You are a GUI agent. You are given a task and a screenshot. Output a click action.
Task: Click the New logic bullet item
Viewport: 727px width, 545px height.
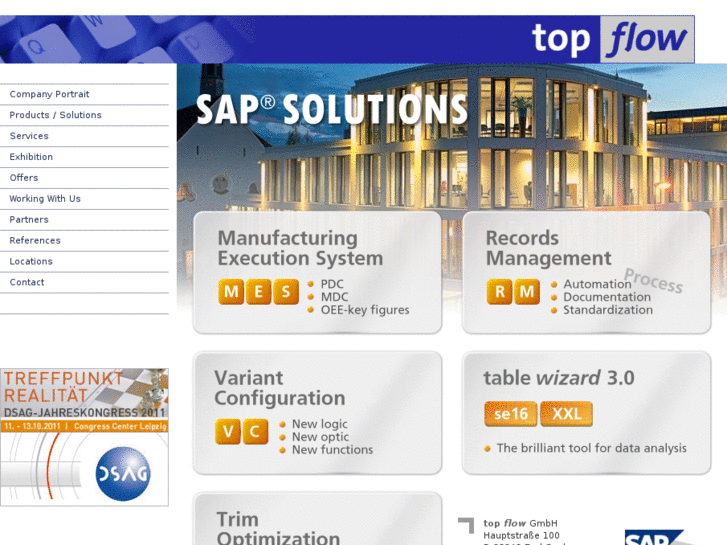[x=319, y=424]
